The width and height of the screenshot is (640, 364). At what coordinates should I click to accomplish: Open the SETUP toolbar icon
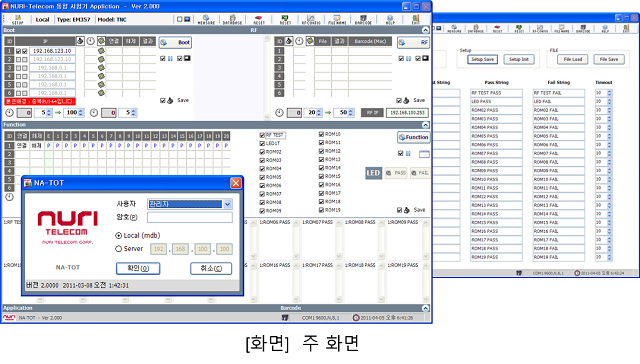[x=18, y=19]
